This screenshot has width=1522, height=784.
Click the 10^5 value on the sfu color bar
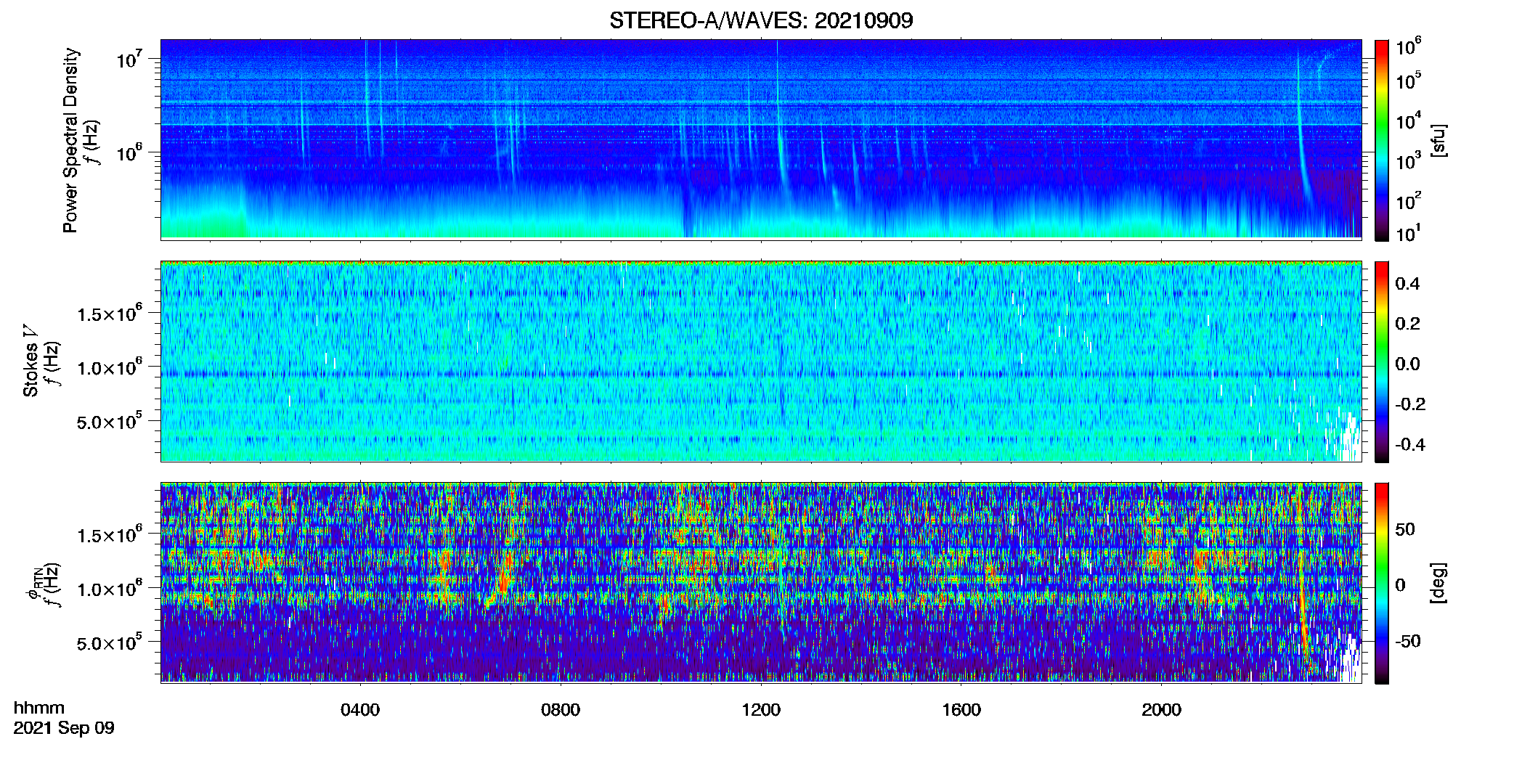(x=1409, y=81)
